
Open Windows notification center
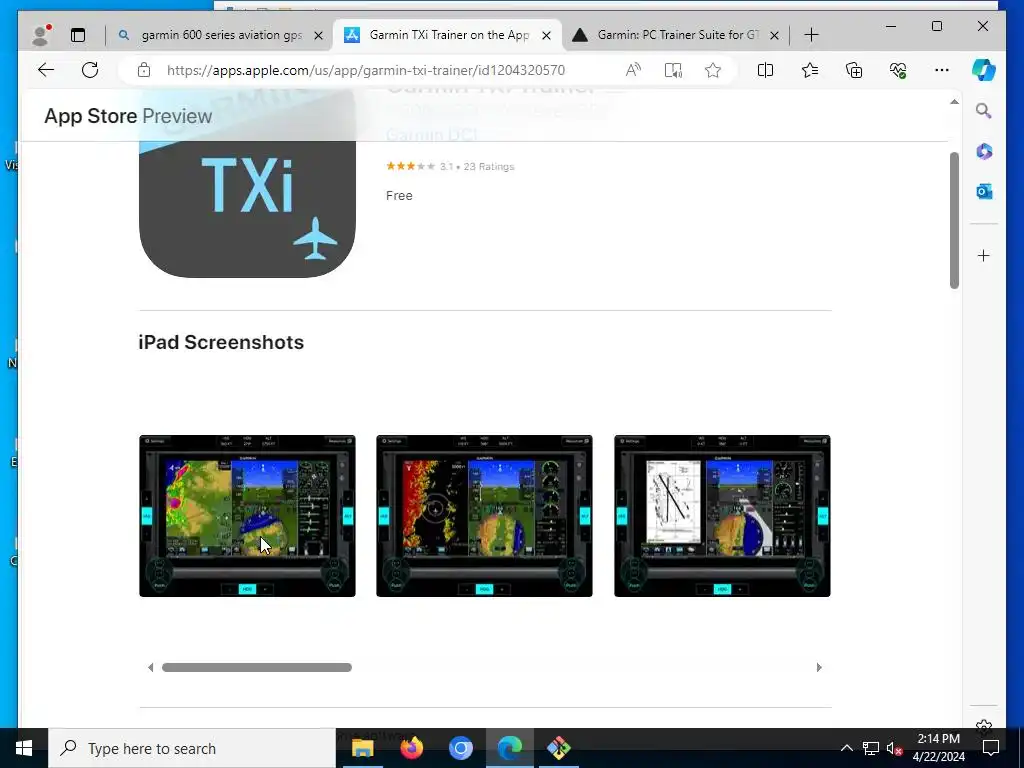[x=991, y=748]
